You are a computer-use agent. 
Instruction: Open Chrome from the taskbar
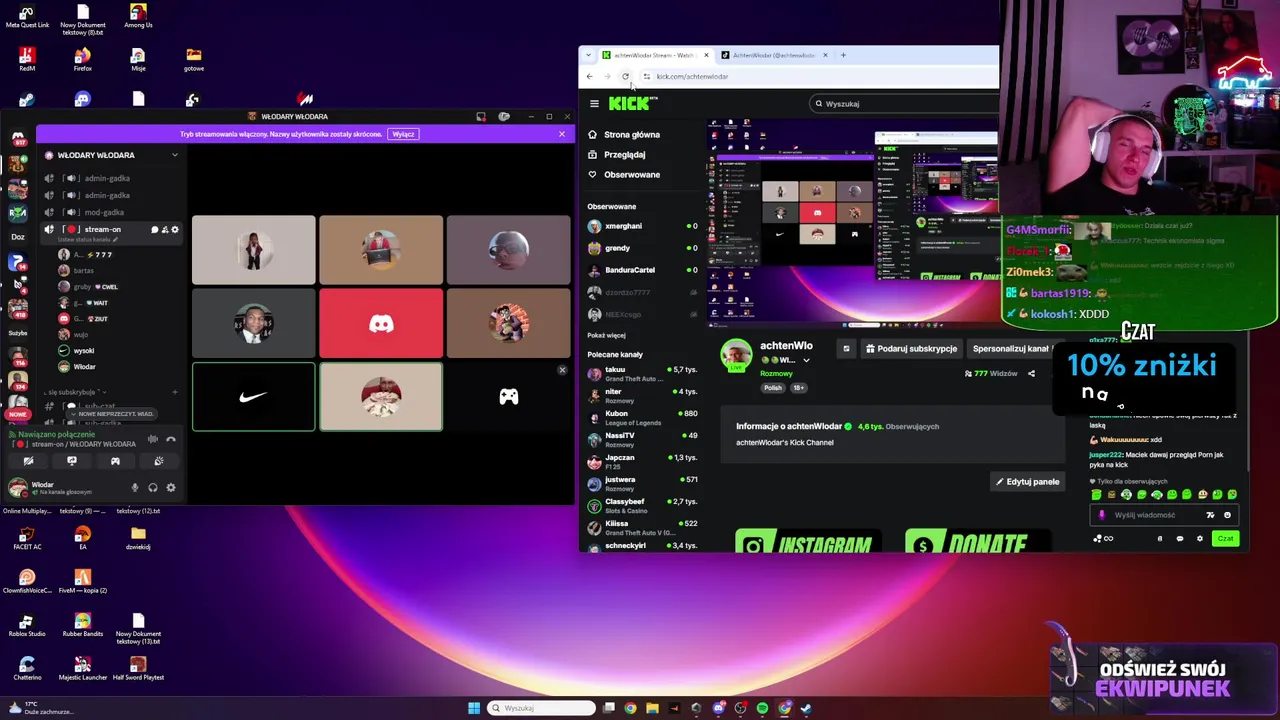pyautogui.click(x=630, y=708)
